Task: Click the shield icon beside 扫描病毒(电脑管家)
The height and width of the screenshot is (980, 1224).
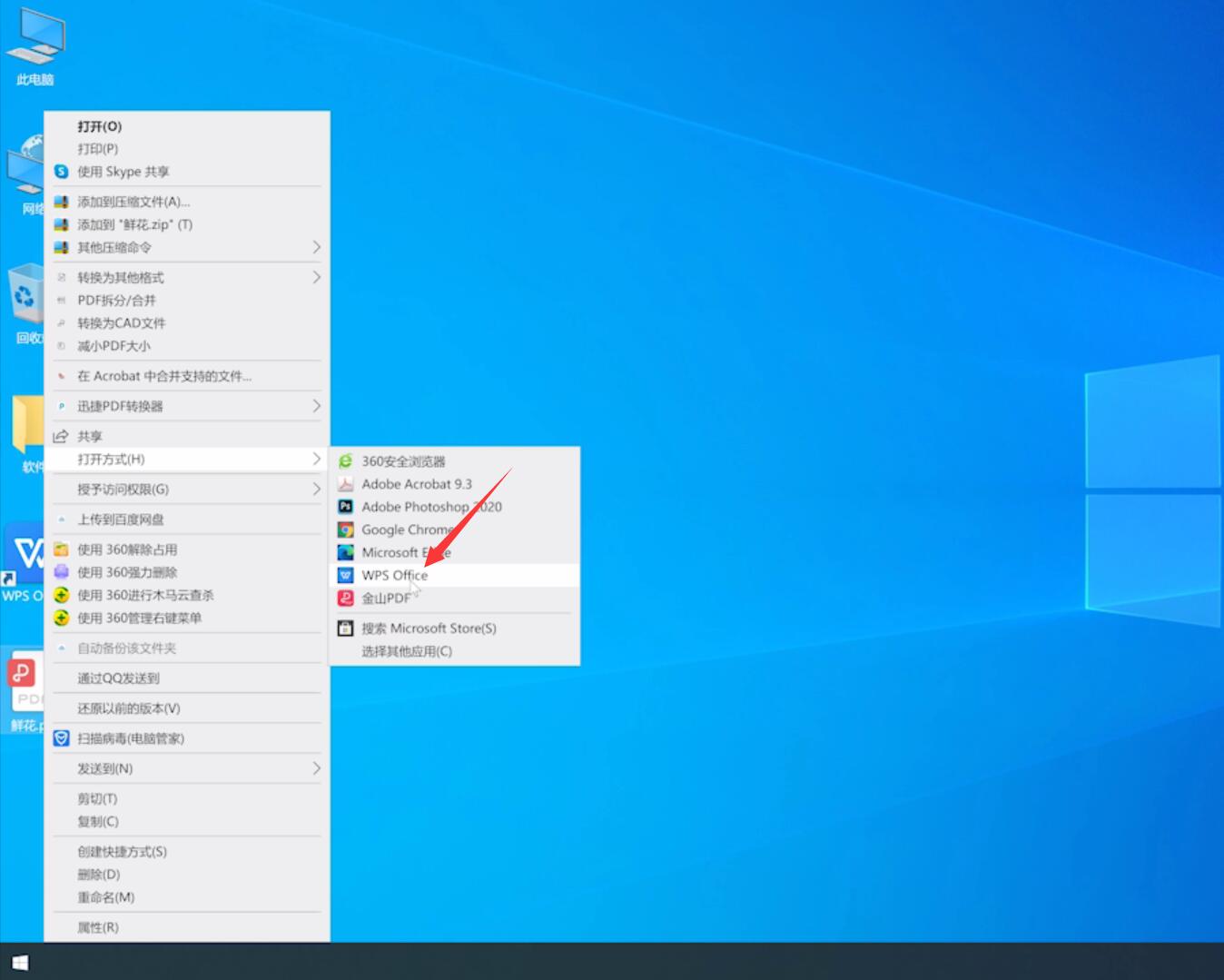Action: click(61, 738)
